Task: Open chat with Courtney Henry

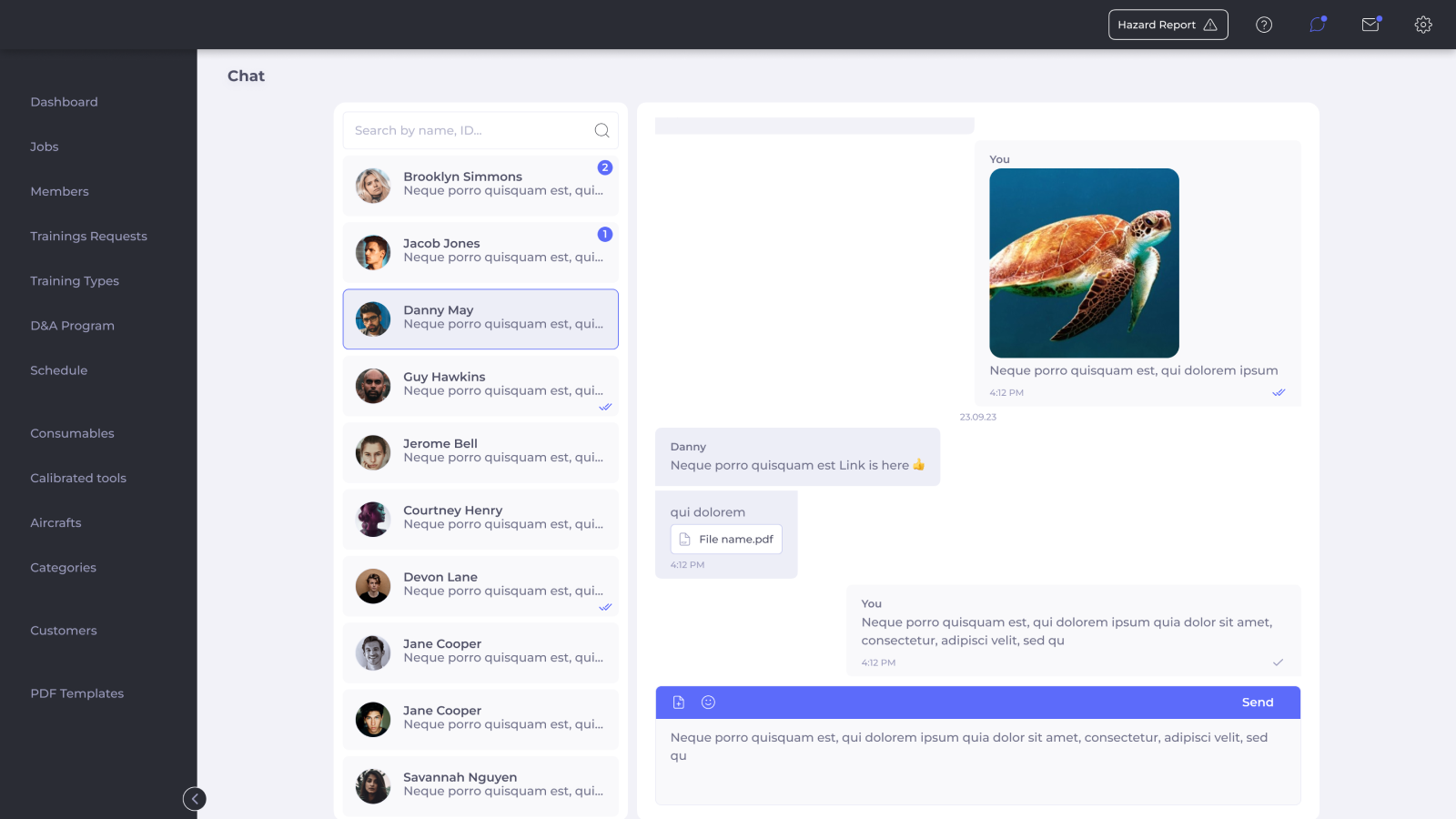Action: click(480, 519)
